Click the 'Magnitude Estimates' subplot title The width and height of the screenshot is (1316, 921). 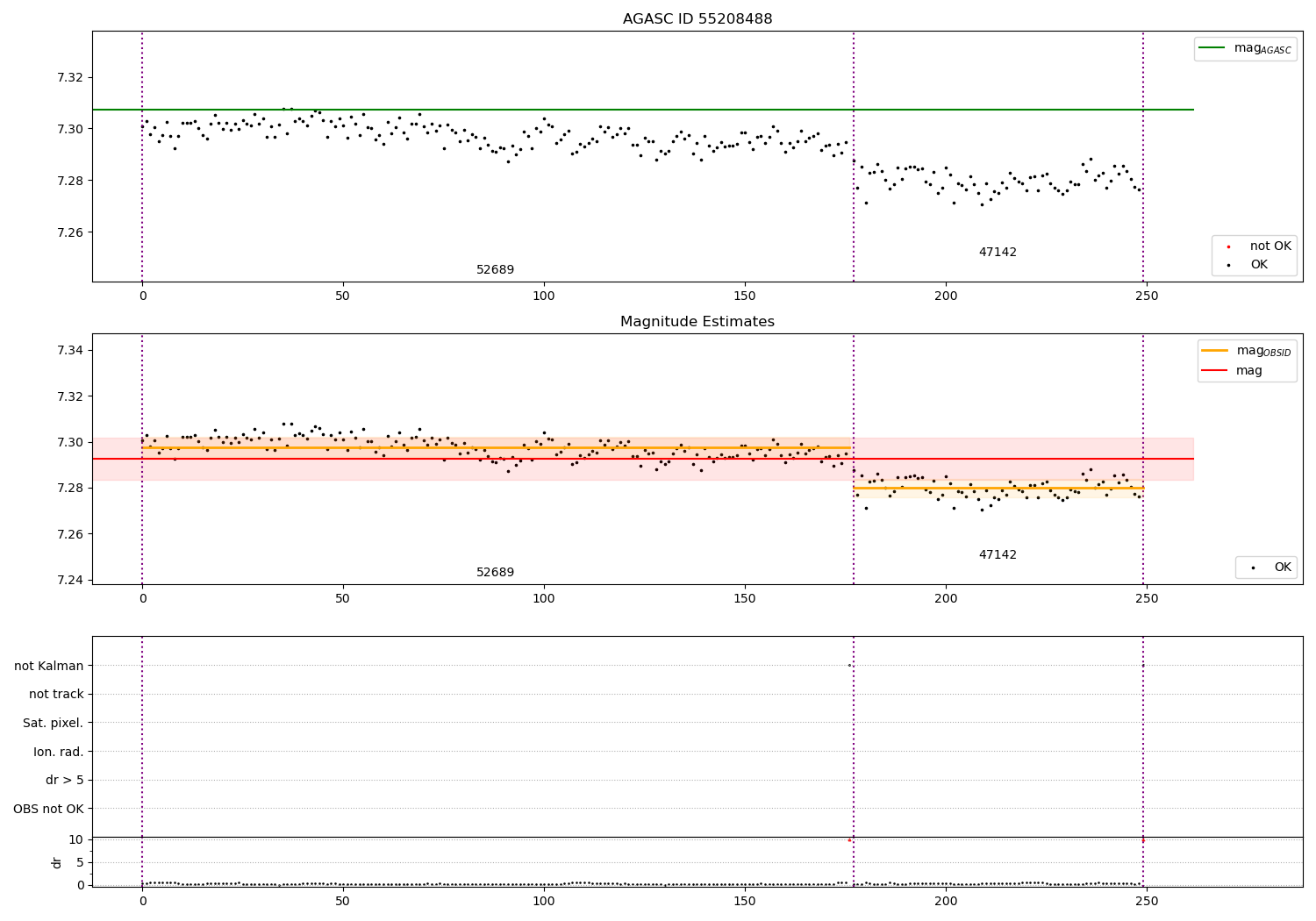(697, 322)
